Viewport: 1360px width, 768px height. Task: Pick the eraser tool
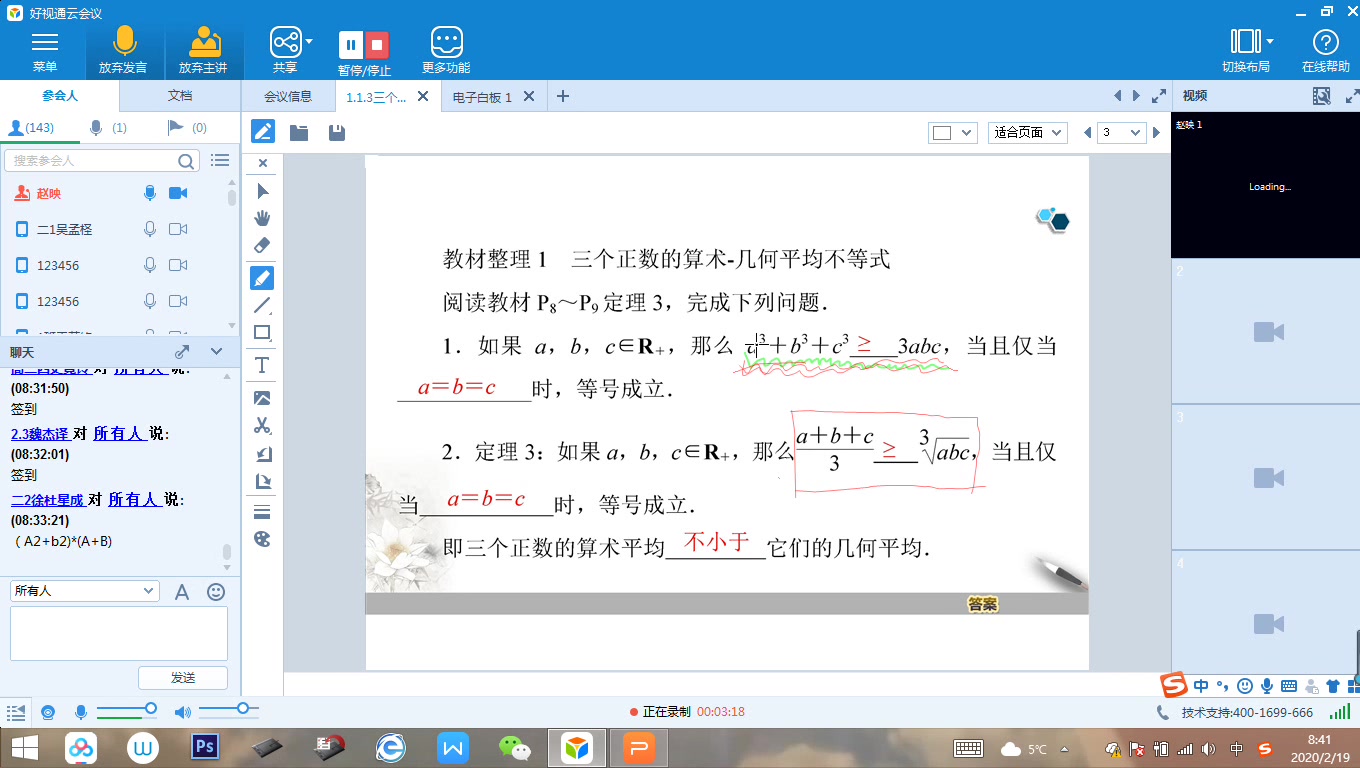point(261,245)
